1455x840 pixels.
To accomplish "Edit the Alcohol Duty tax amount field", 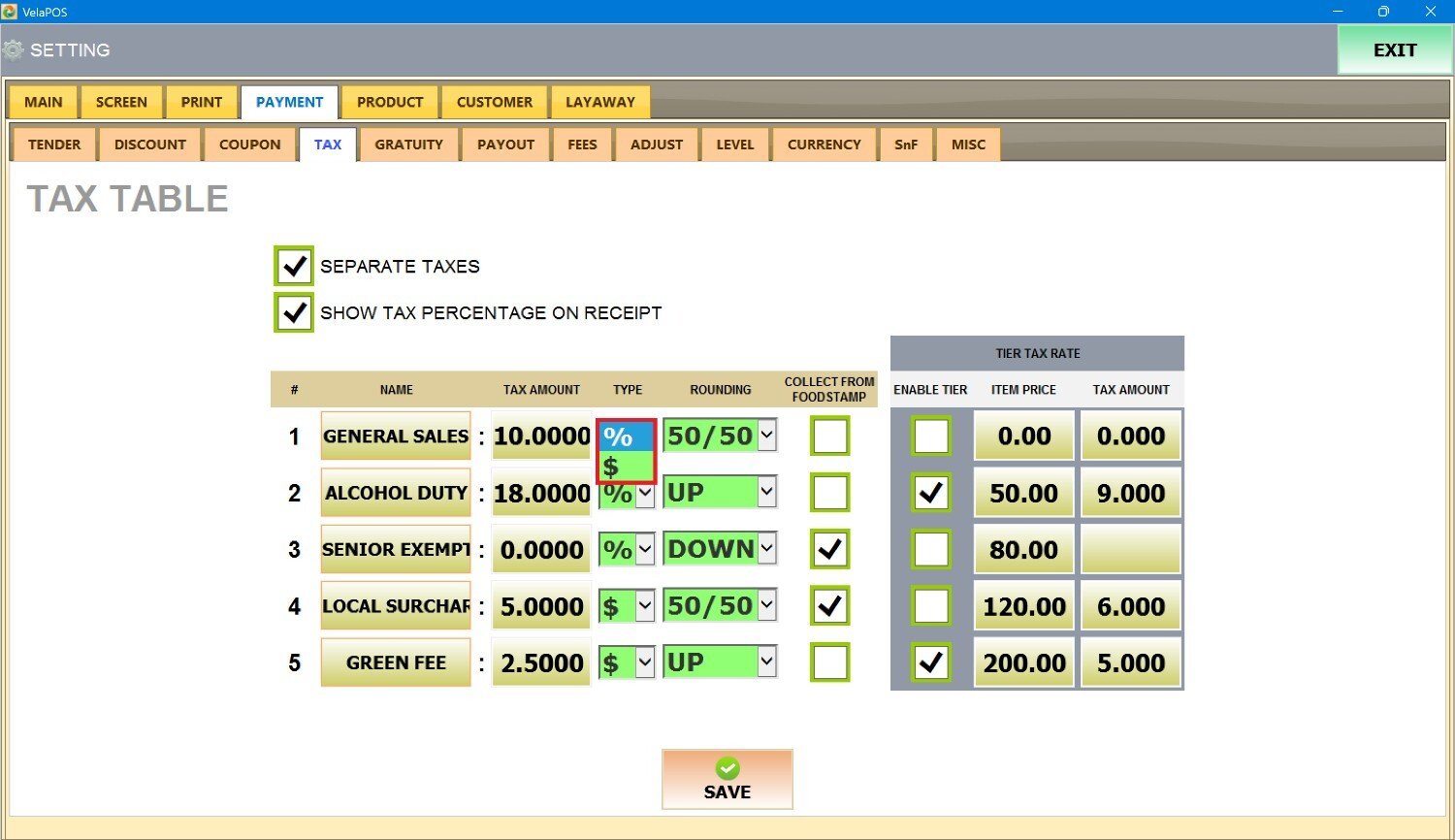I will [x=541, y=493].
